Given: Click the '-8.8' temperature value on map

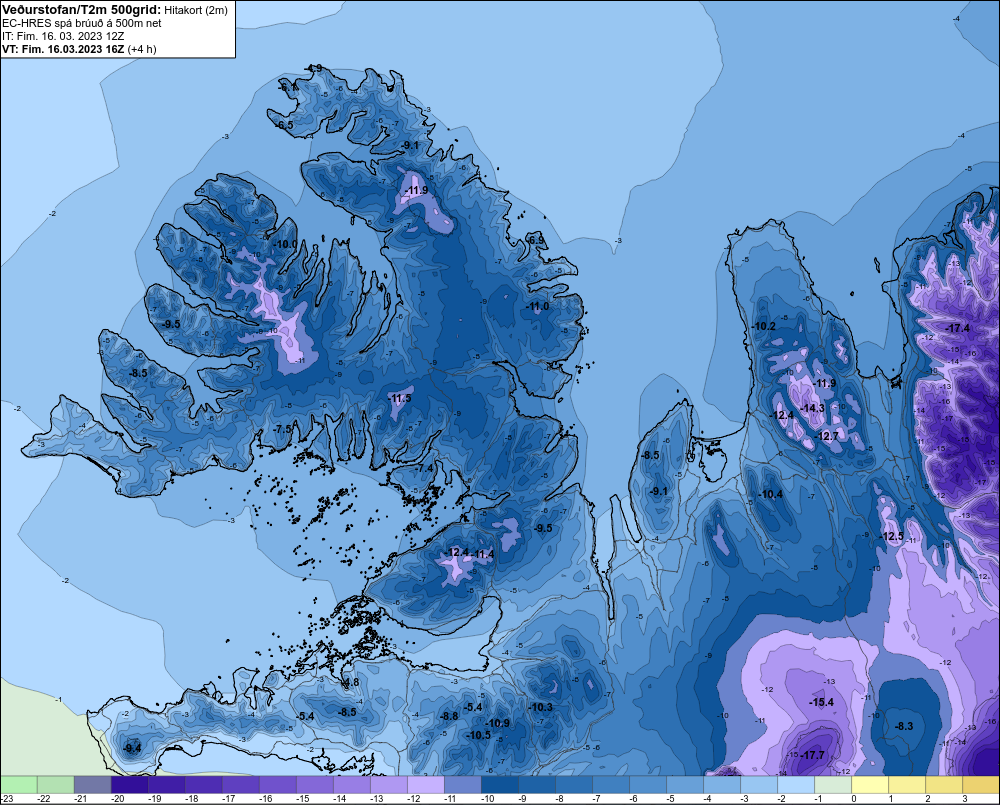Looking at the screenshot, I should tap(450, 716).
